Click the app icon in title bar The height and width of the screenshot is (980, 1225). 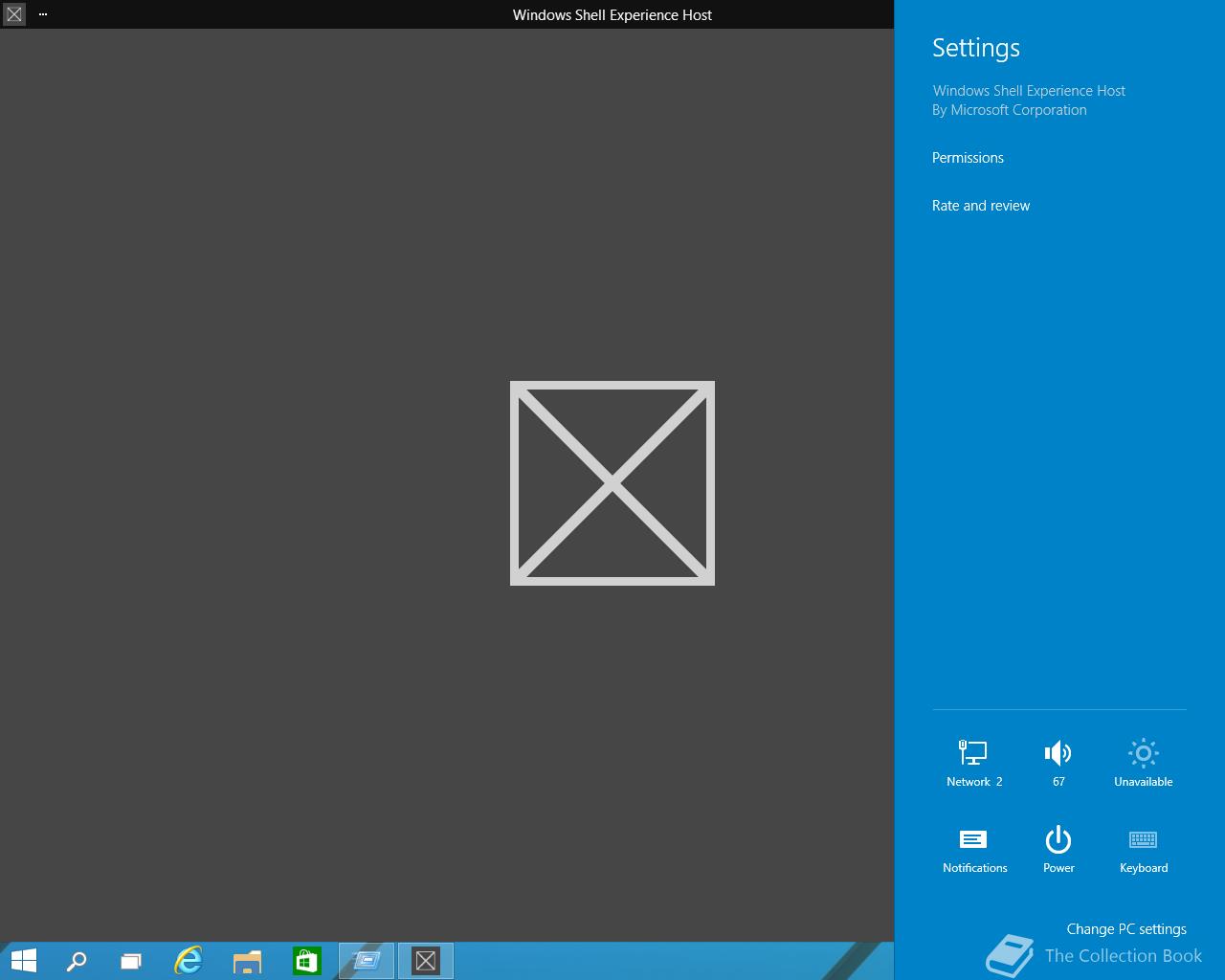coord(14,14)
